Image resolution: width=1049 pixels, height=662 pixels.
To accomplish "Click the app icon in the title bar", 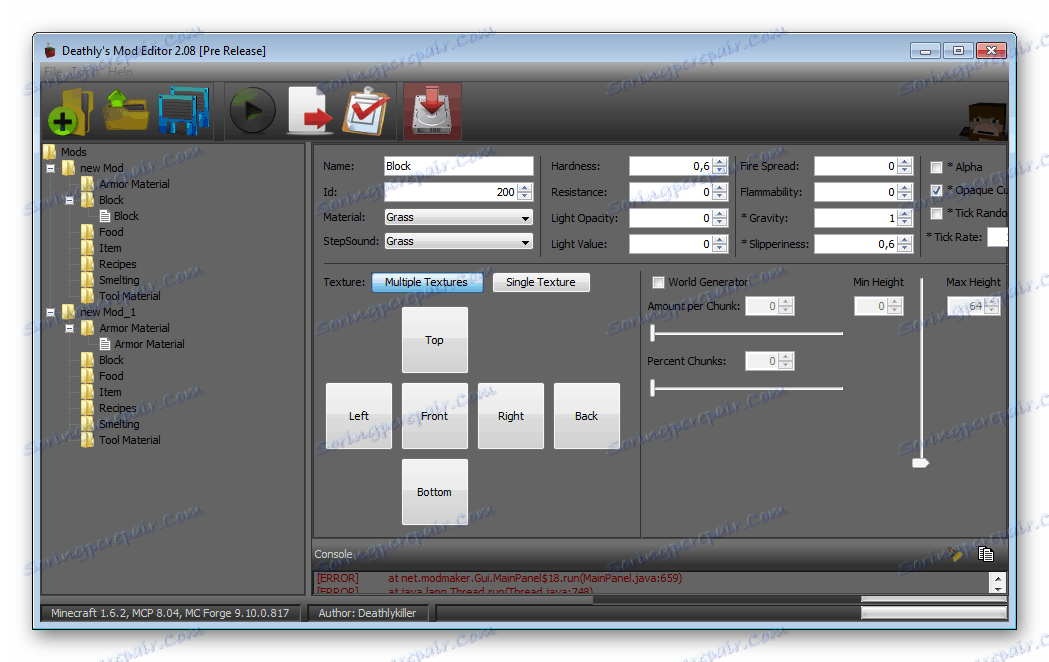I will pyautogui.click(x=50, y=51).
